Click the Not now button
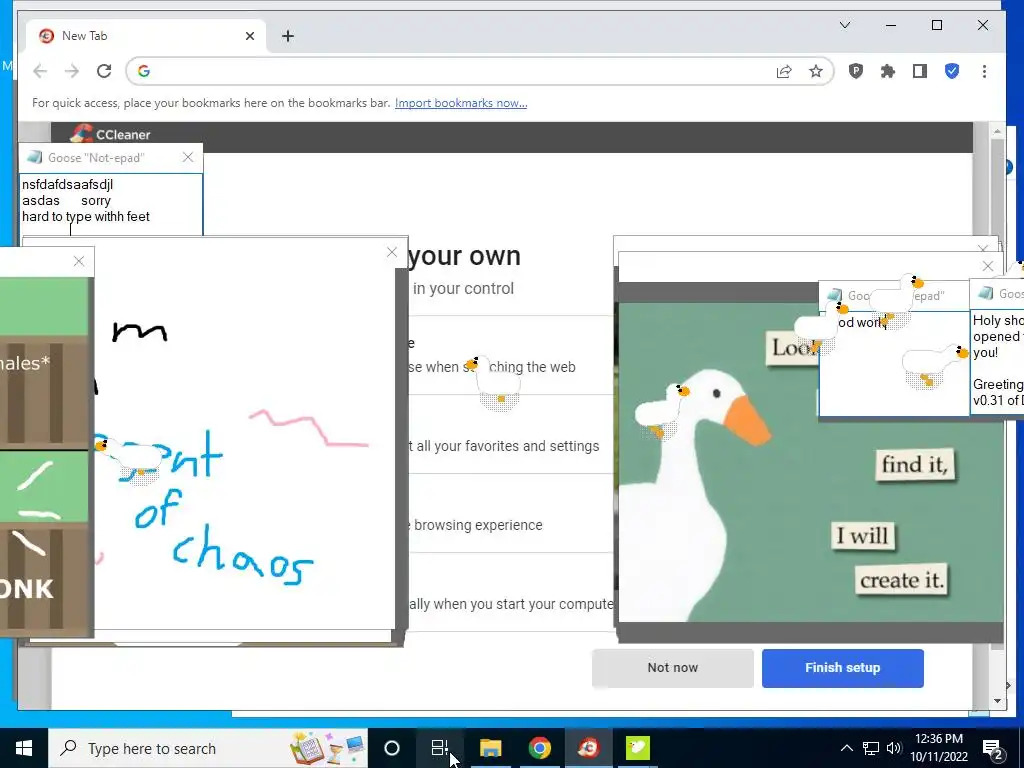The image size is (1024, 768). [x=673, y=667]
